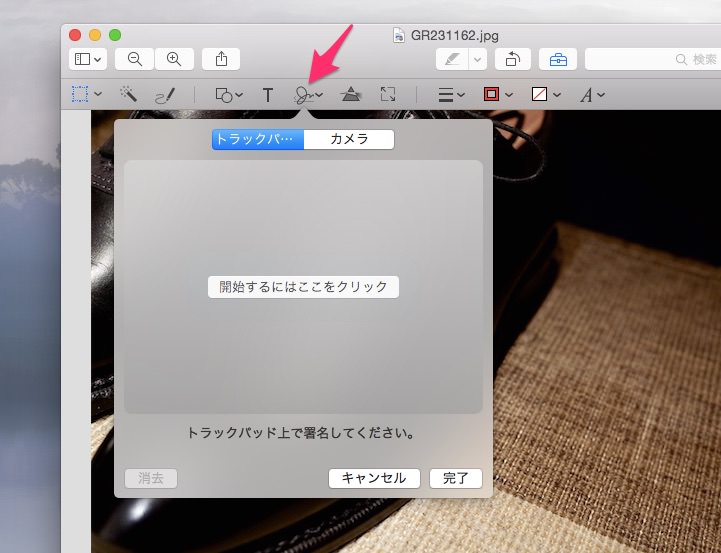Minimize the window with the yellow button
The height and width of the screenshot is (553, 721).
(x=95, y=35)
